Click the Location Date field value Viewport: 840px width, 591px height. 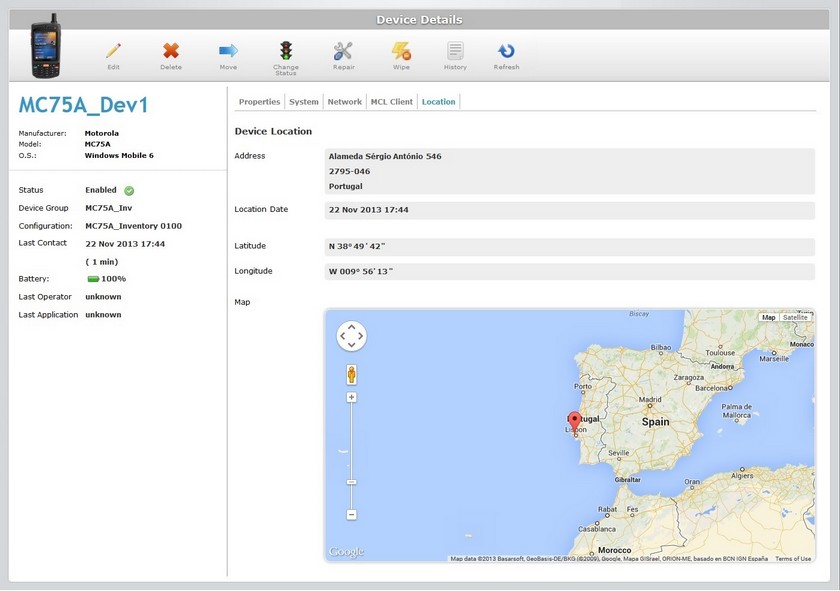pos(569,210)
